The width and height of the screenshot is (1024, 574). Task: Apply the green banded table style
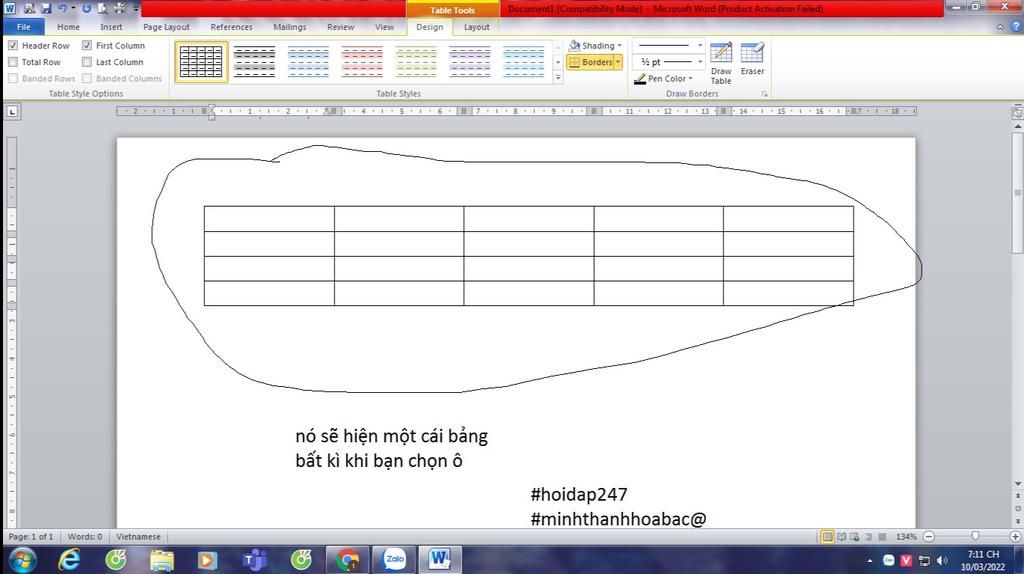[x=415, y=62]
